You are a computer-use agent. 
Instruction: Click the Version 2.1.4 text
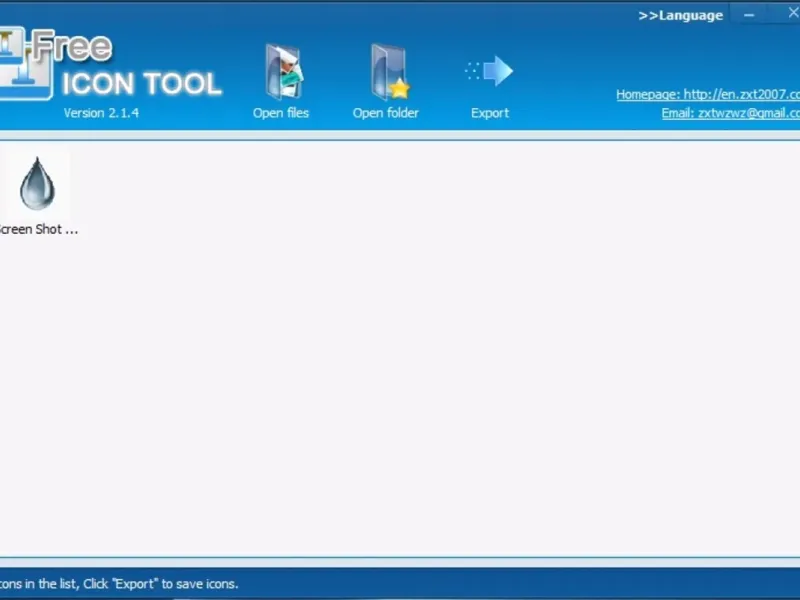(101, 113)
